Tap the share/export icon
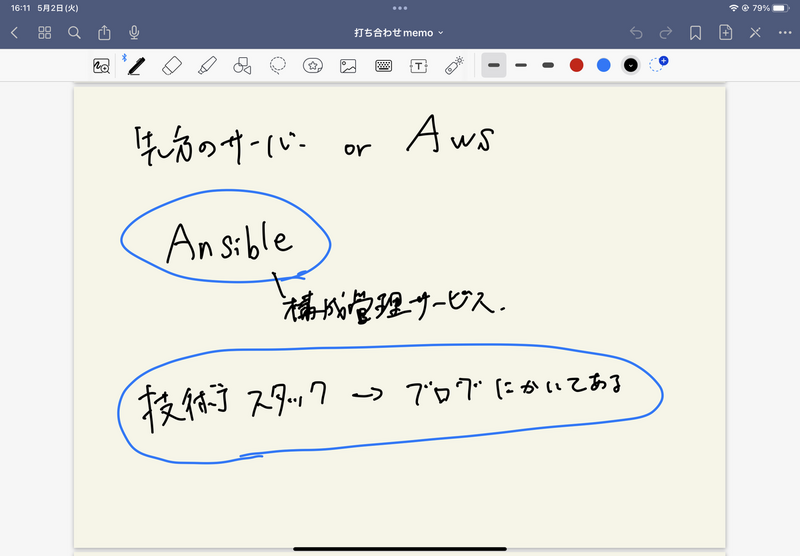 pyautogui.click(x=104, y=33)
